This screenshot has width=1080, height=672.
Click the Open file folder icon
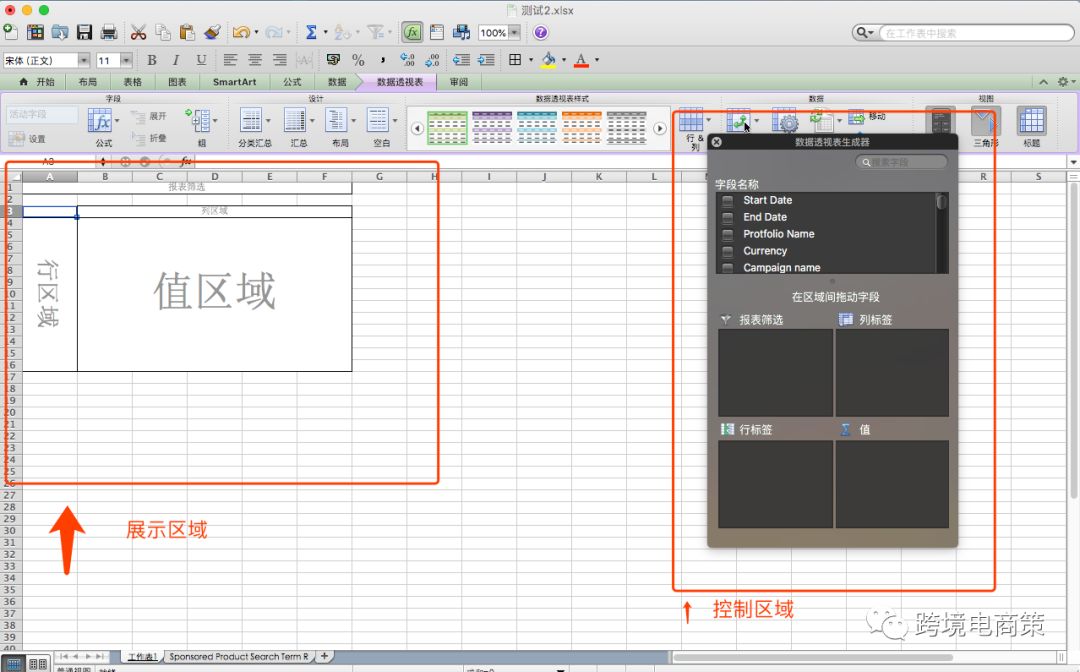point(60,32)
